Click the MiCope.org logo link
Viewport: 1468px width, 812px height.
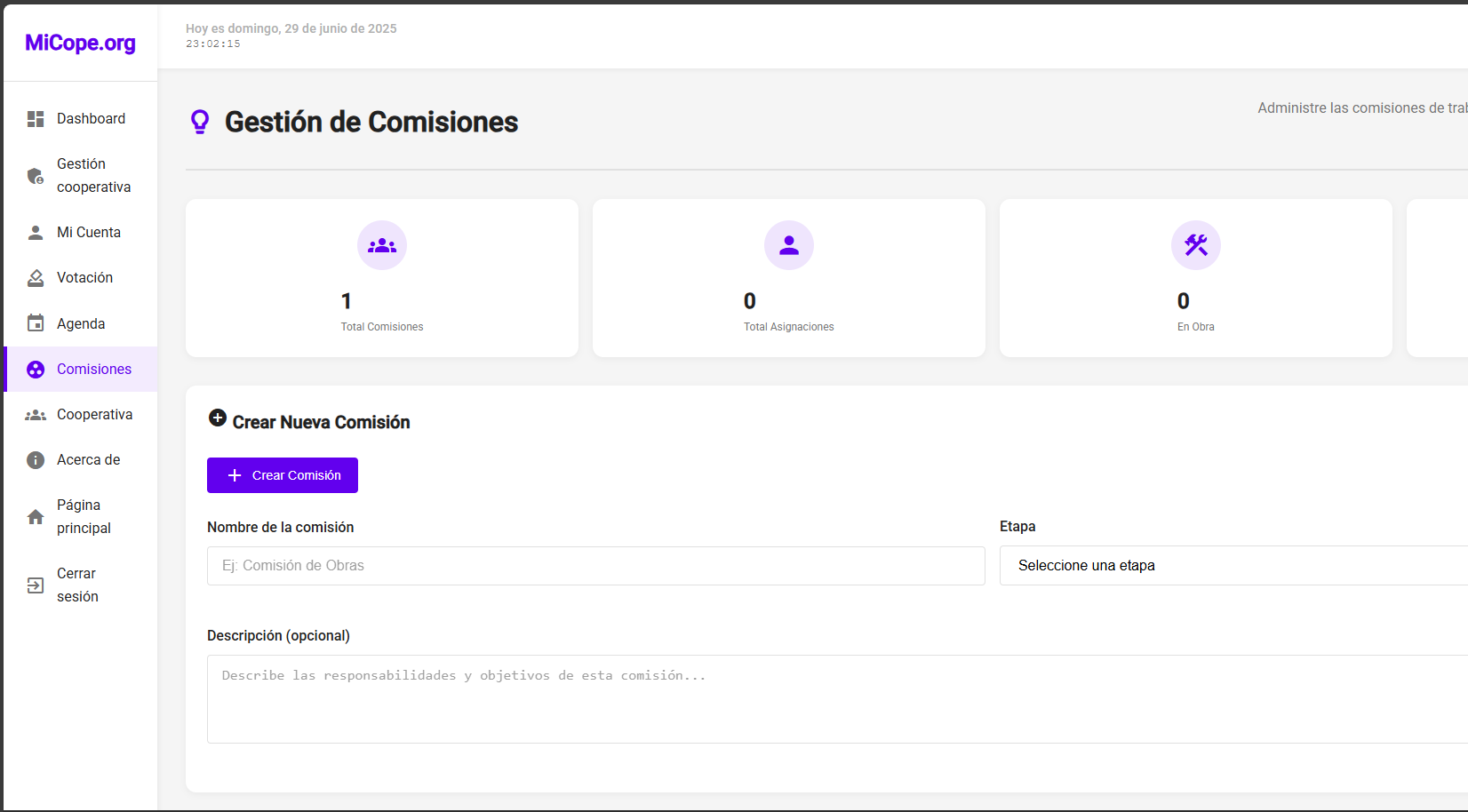tap(80, 44)
